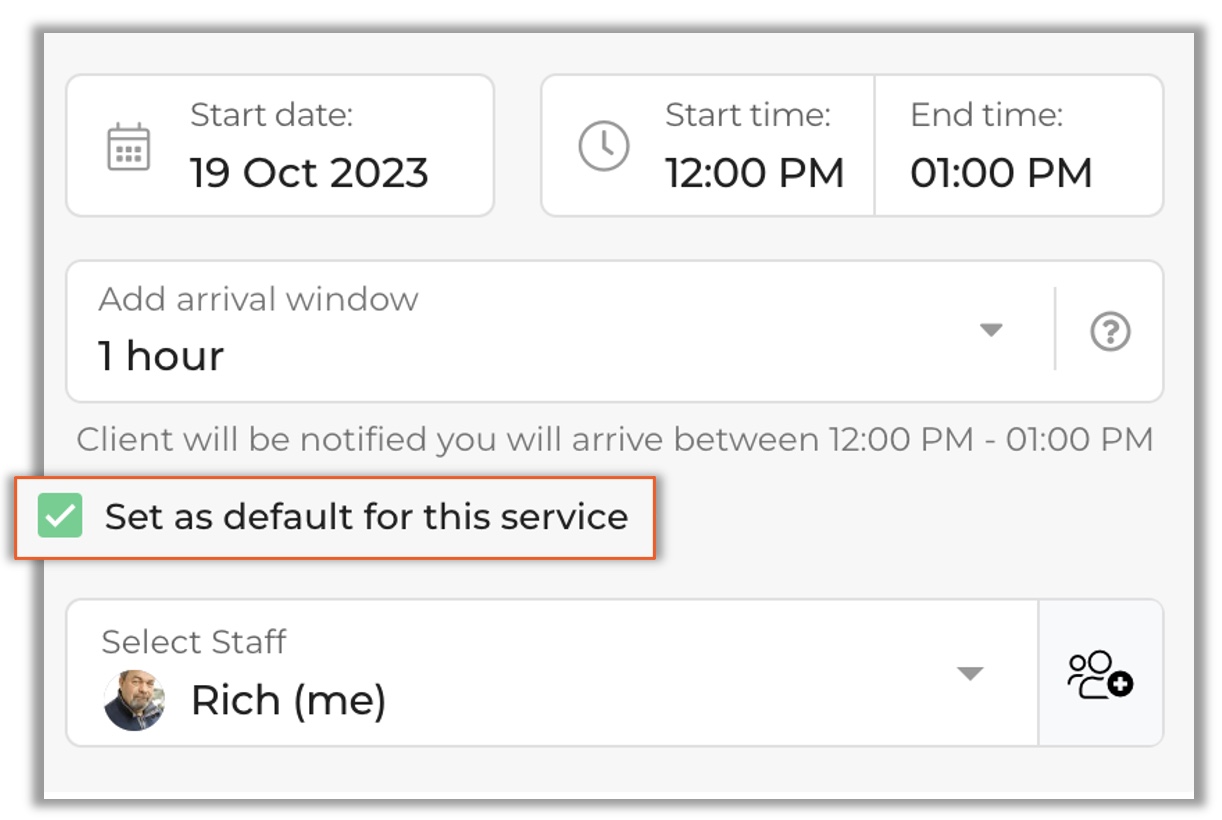Image resolution: width=1222 pixels, height=820 pixels.
Task: Click the 'Set as default for this service' label
Action: pos(366,517)
